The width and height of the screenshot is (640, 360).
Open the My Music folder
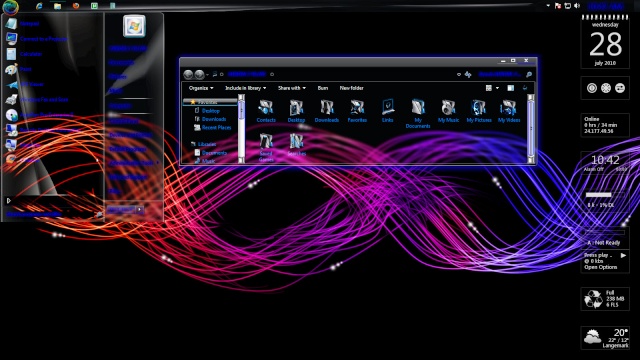pos(448,111)
